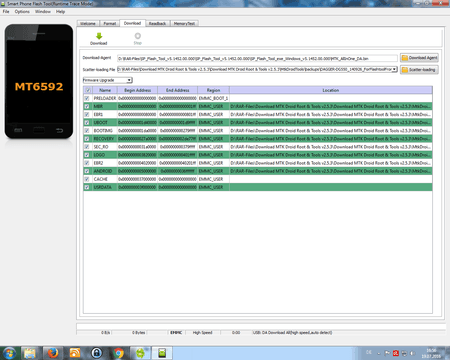Open the Options menu
The height and width of the screenshot is (360, 450).
[x=22, y=12]
